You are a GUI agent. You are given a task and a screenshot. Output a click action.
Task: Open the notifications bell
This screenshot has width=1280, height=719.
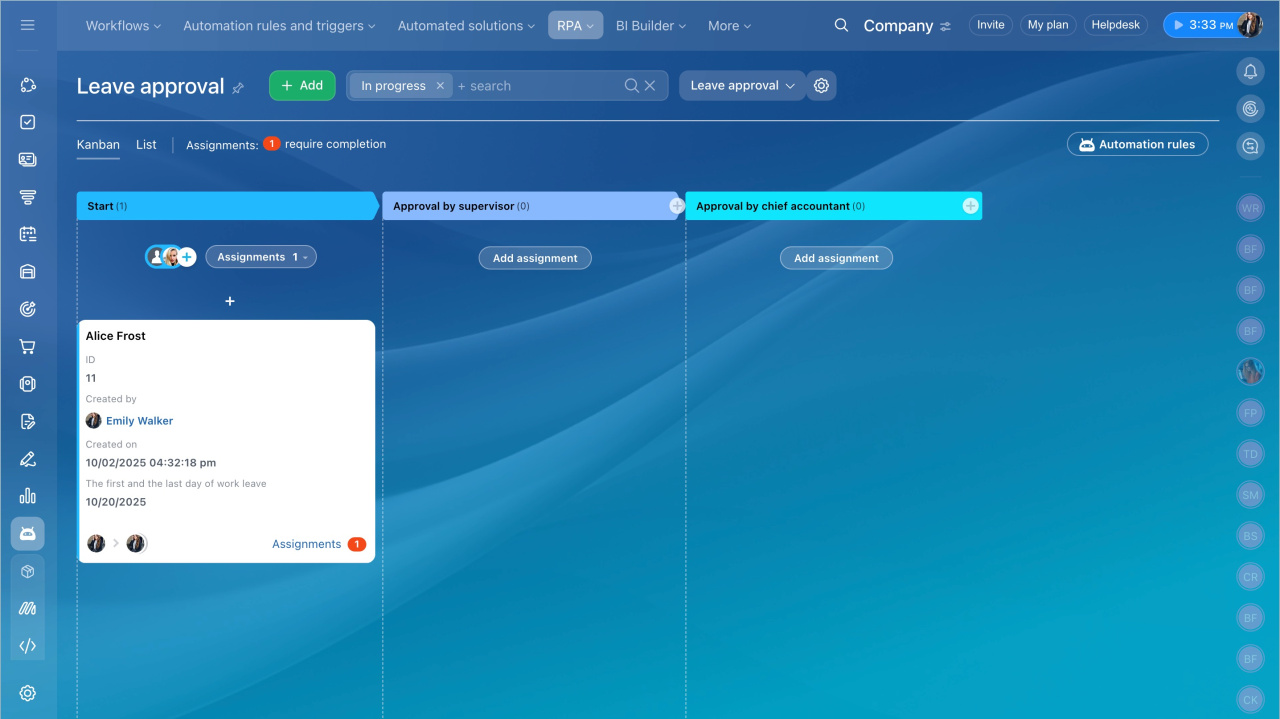pyautogui.click(x=1249, y=71)
